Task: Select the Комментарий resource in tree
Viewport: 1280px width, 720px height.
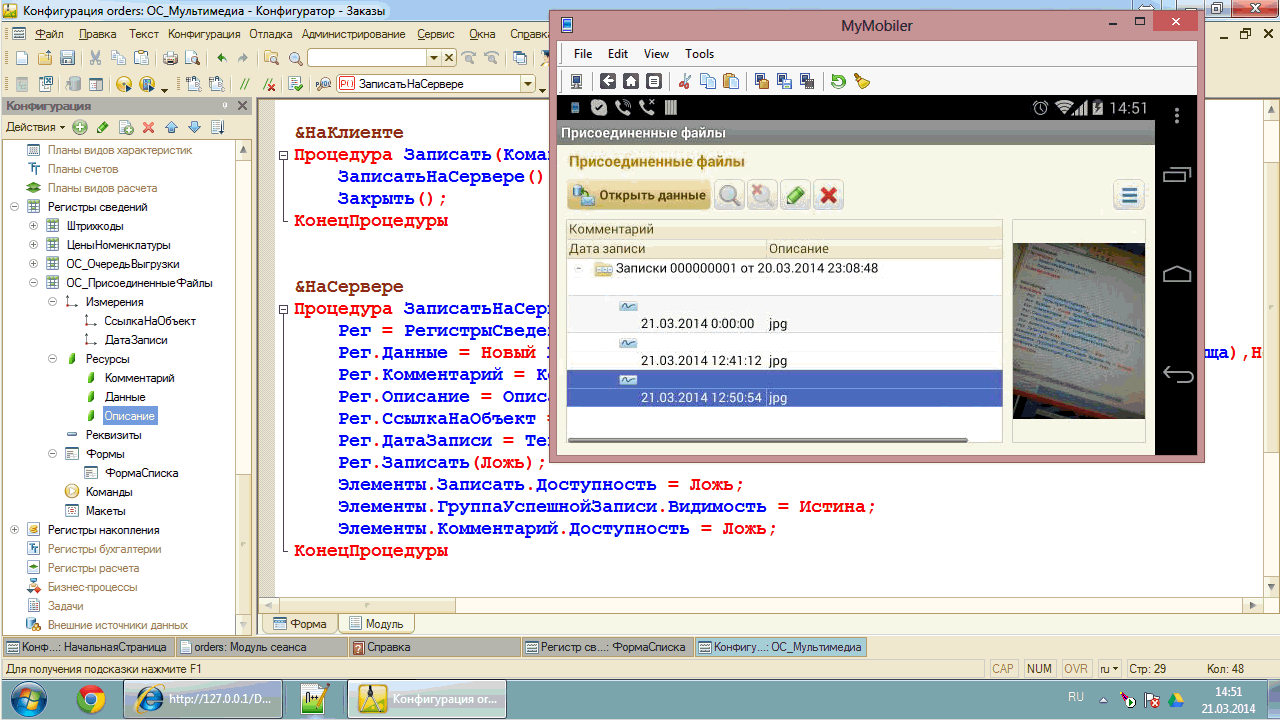Action: [x=139, y=378]
